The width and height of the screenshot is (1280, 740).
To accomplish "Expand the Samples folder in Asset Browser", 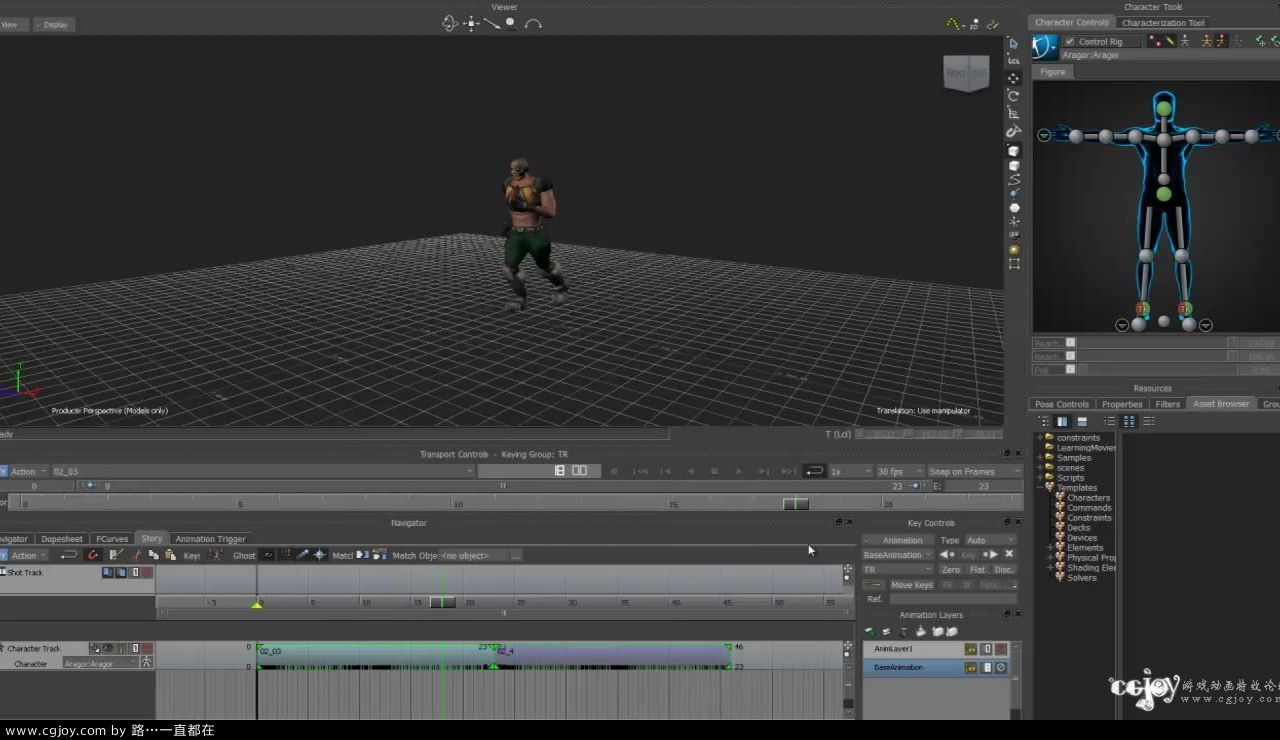I will coord(1039,457).
